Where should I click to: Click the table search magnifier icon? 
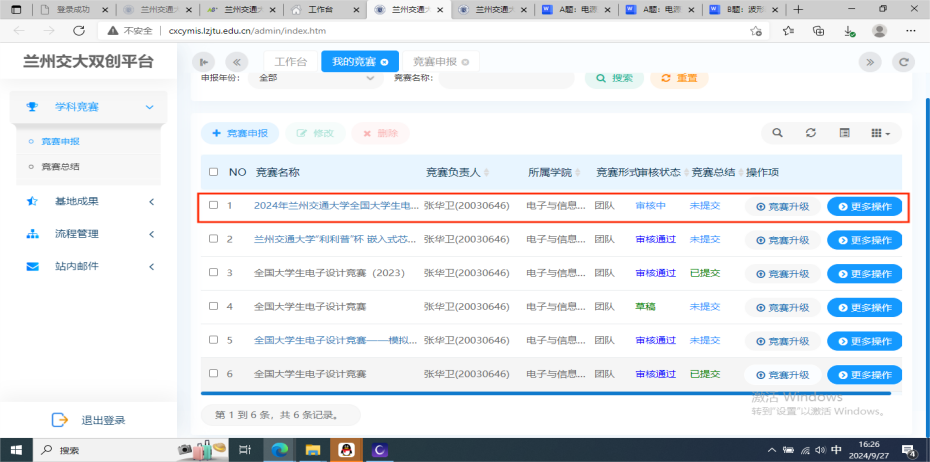click(777, 133)
